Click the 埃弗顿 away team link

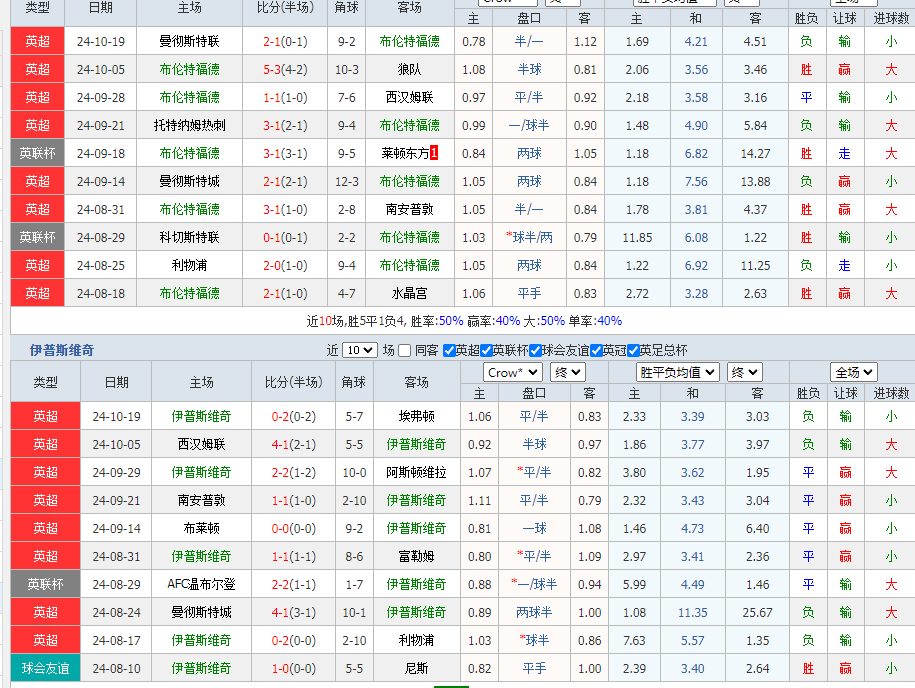click(416, 416)
